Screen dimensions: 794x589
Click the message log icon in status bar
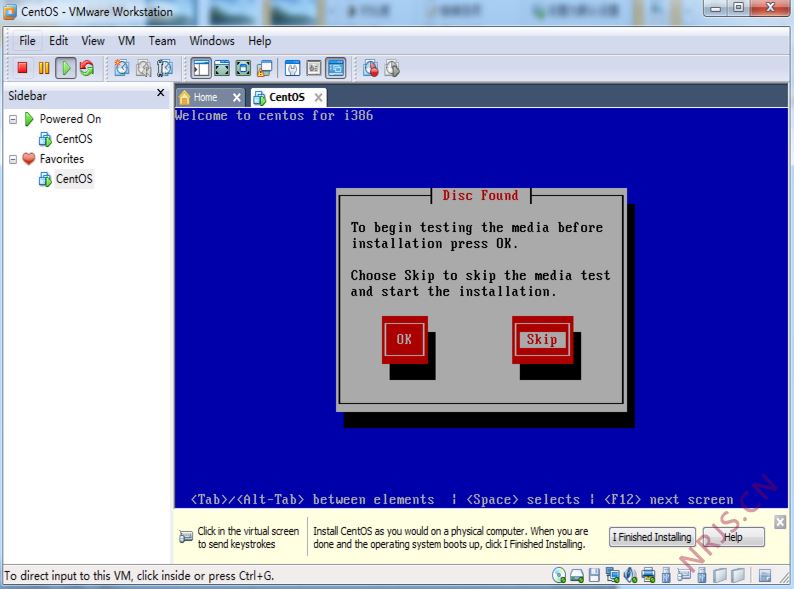(765, 575)
